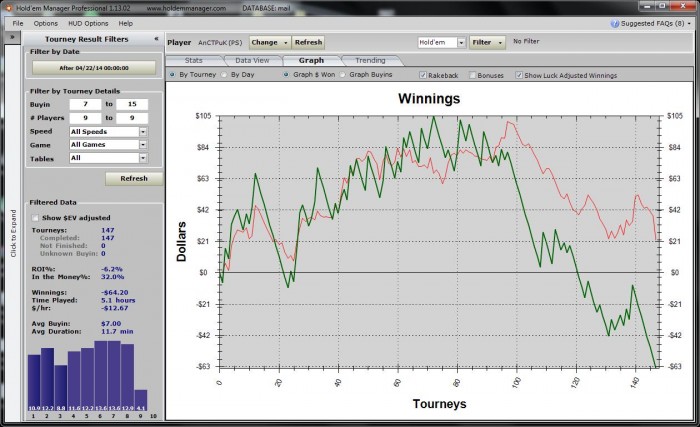Click the After 04/22/14 date filter button

coord(94,68)
